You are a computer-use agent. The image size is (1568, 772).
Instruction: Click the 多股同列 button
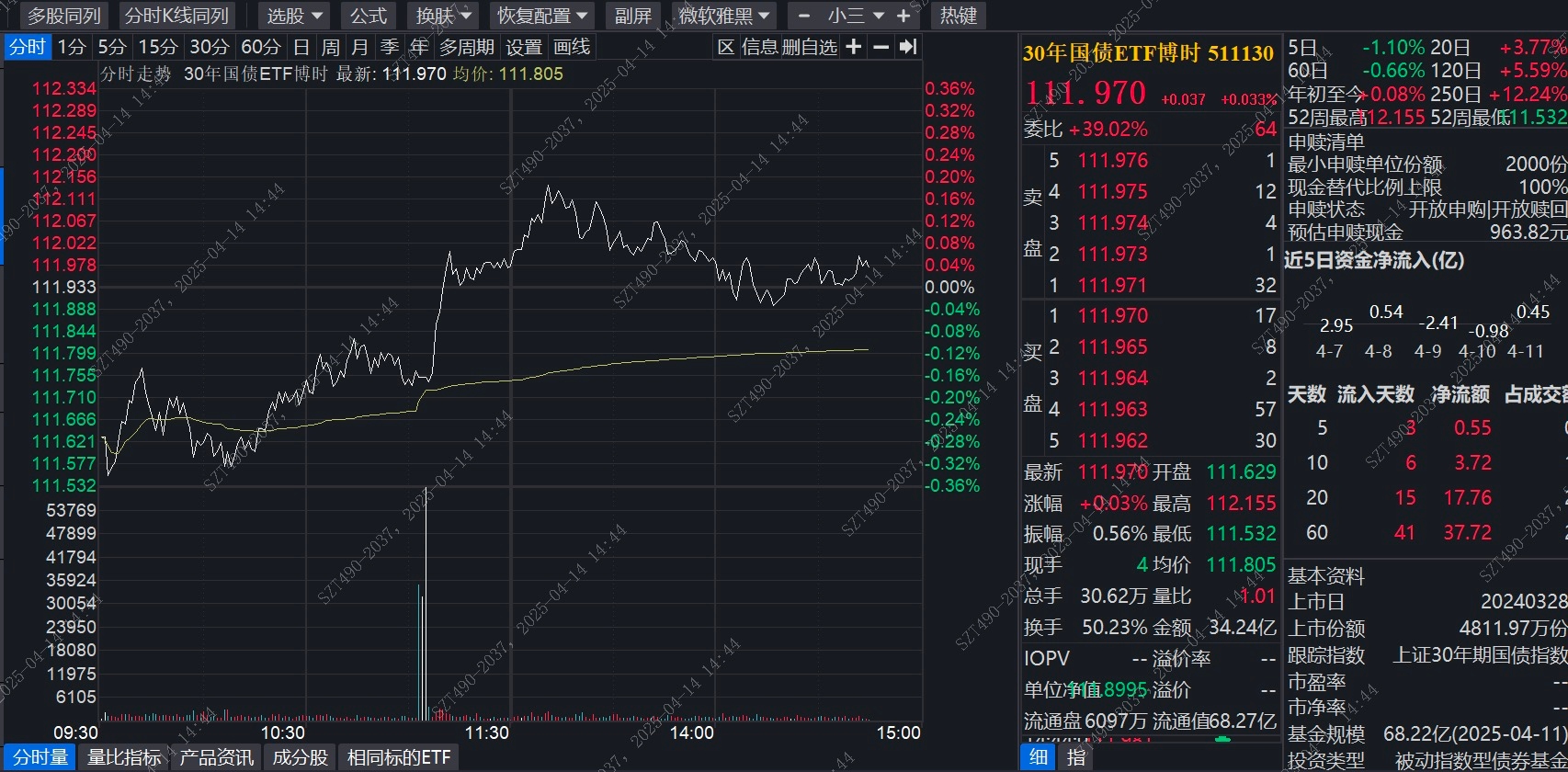[63, 16]
